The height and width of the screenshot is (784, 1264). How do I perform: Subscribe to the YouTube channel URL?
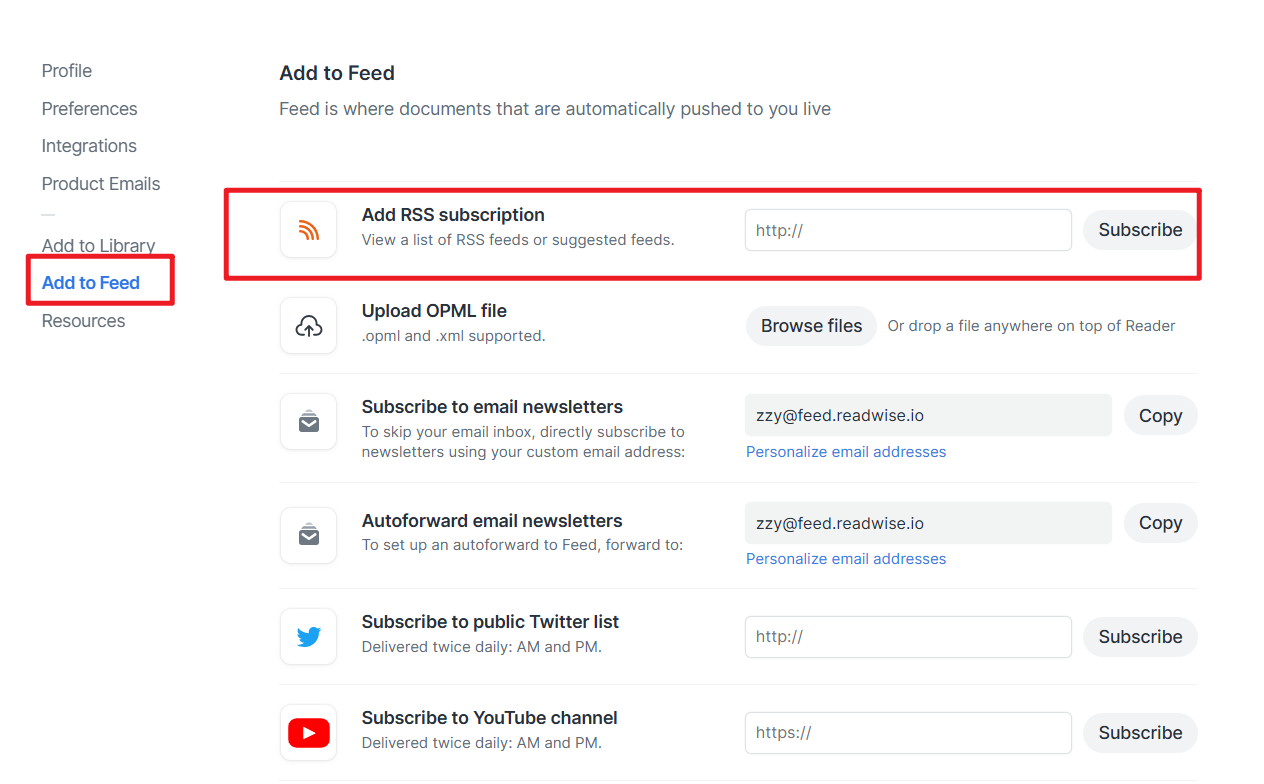[1140, 733]
